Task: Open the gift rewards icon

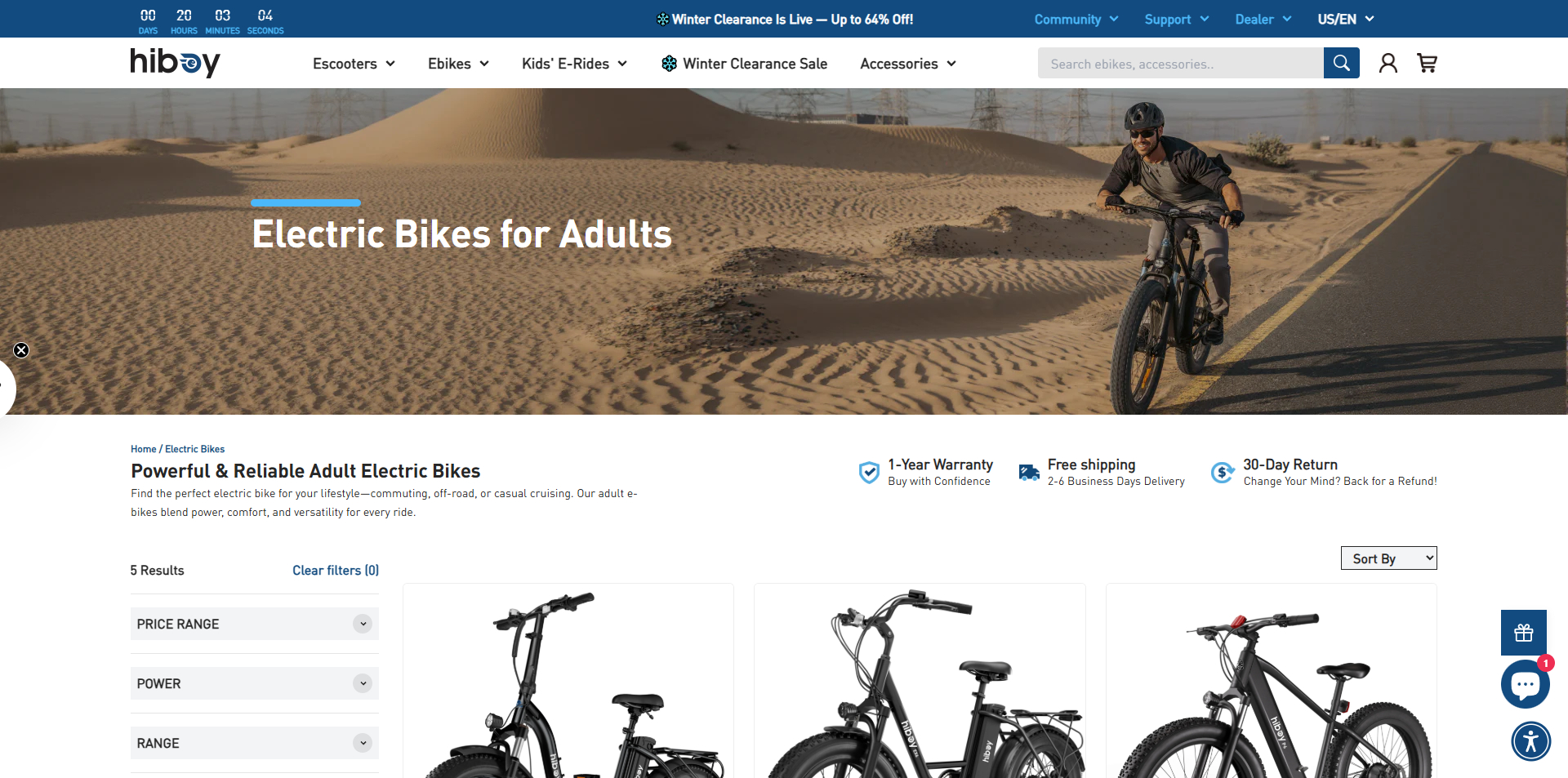Action: coord(1523,632)
